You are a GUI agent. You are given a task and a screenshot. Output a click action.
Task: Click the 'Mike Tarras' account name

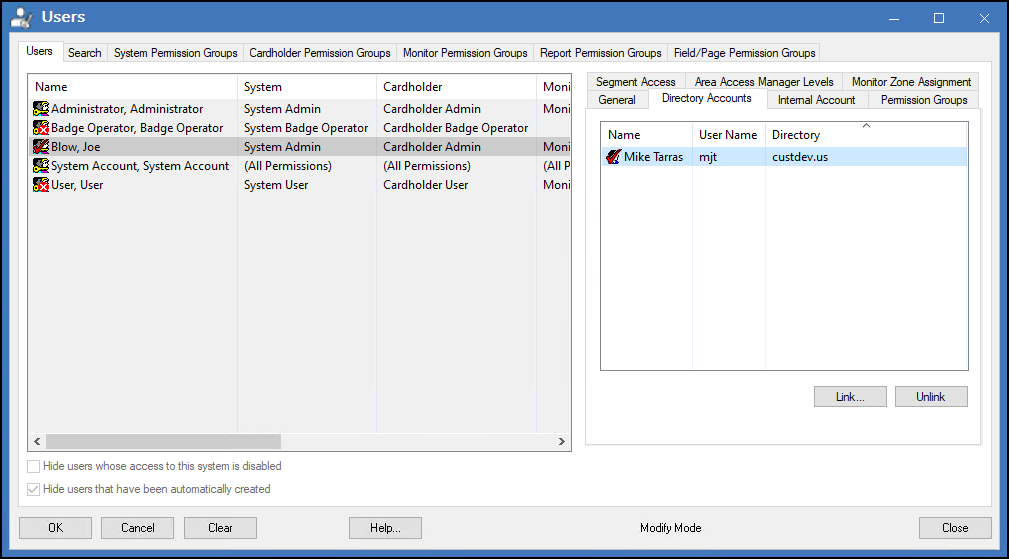[x=653, y=156]
